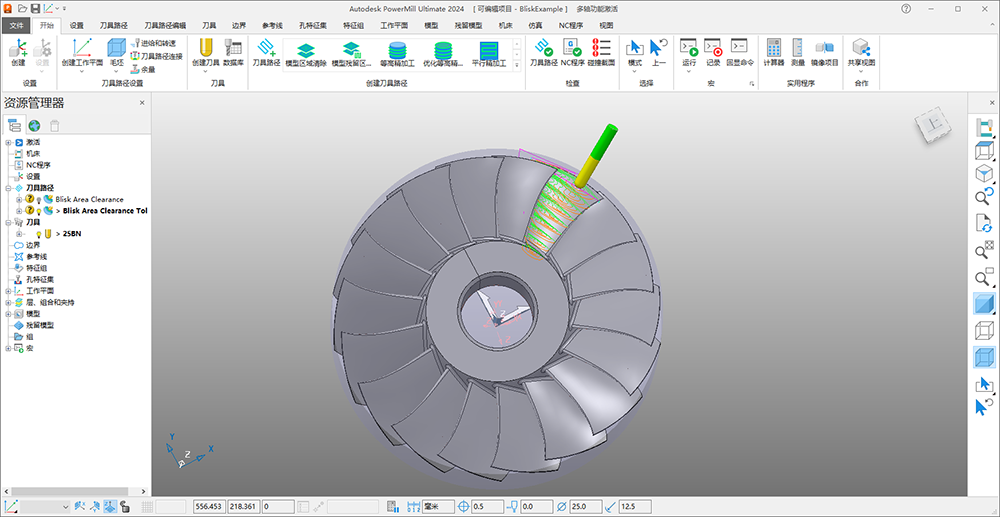The width and height of the screenshot is (1000, 517).
Task: Expand the 工作平面 tree node
Action: [8, 290]
